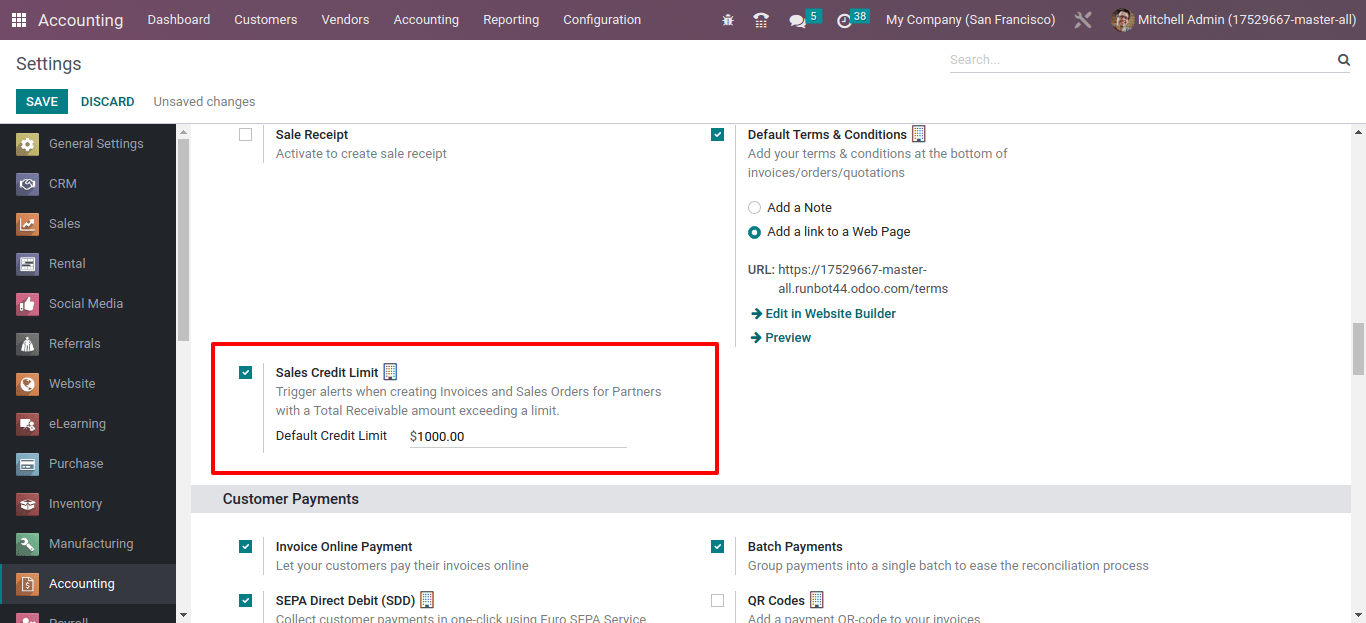
Task: Open the conversations chat icon
Action: click(797, 20)
